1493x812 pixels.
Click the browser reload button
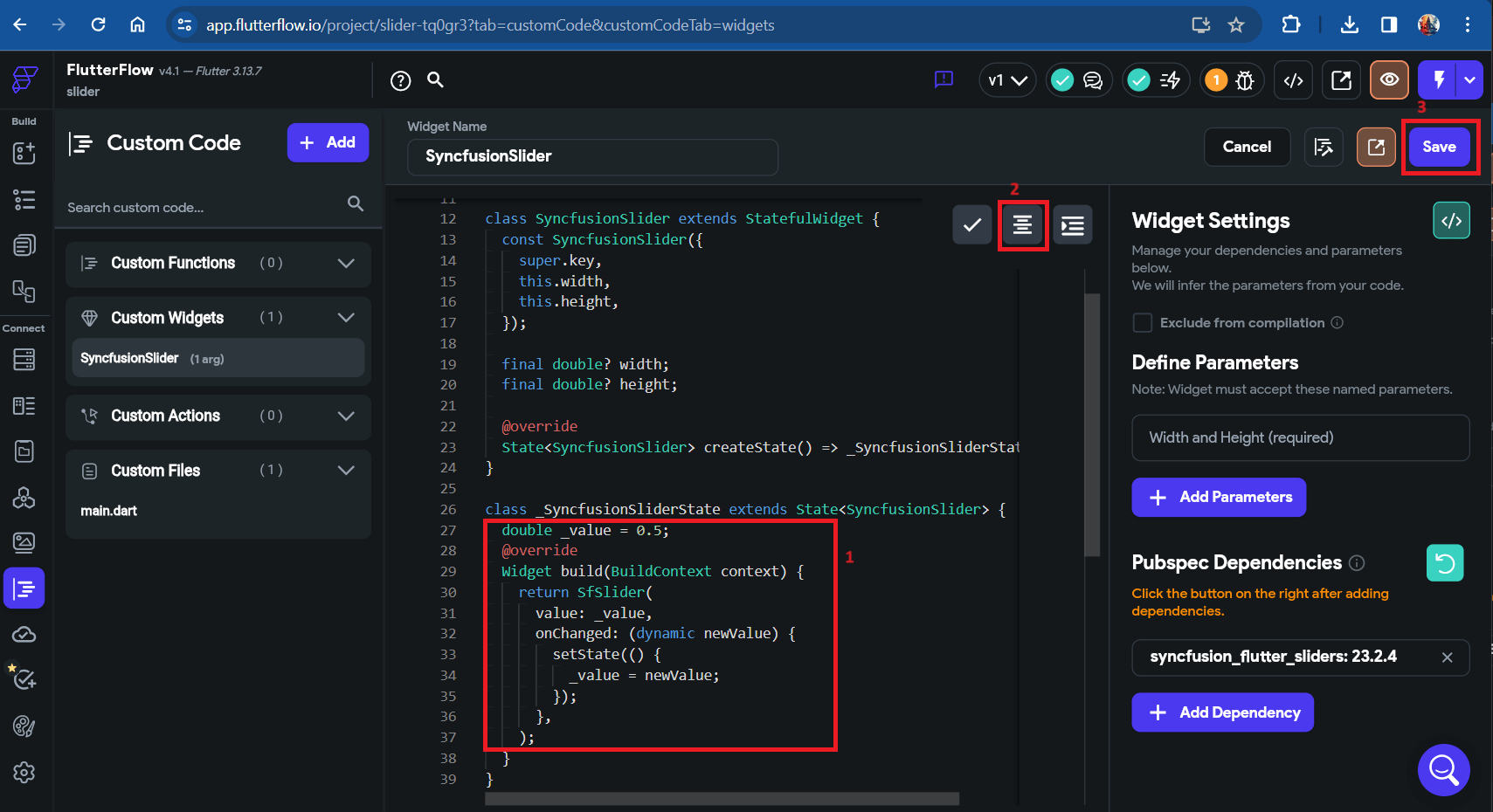(x=99, y=24)
